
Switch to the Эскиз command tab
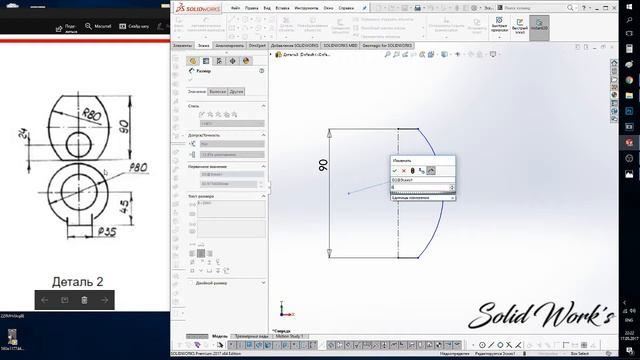(203, 46)
